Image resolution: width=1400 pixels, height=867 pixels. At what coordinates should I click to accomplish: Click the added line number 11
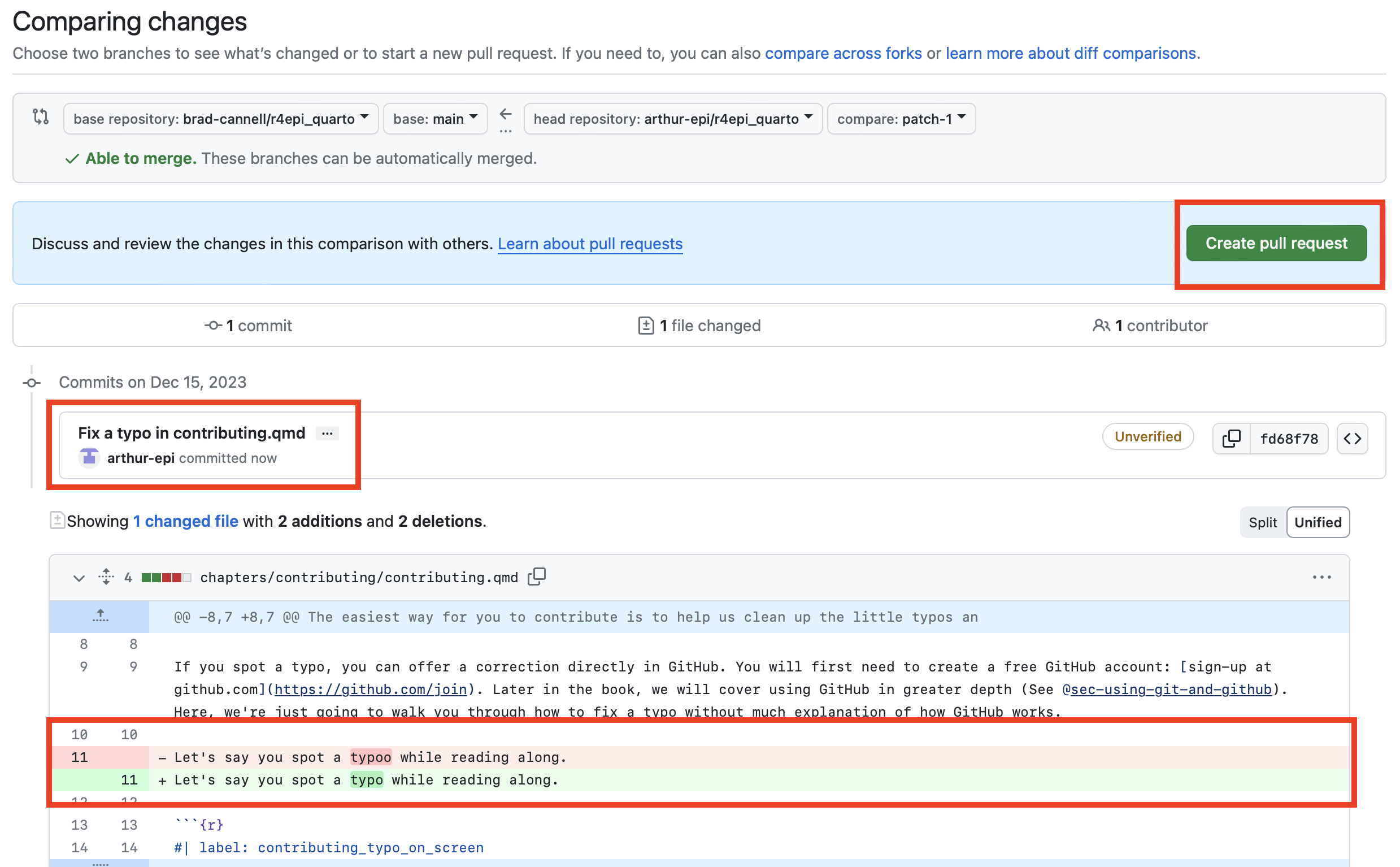coord(129,780)
